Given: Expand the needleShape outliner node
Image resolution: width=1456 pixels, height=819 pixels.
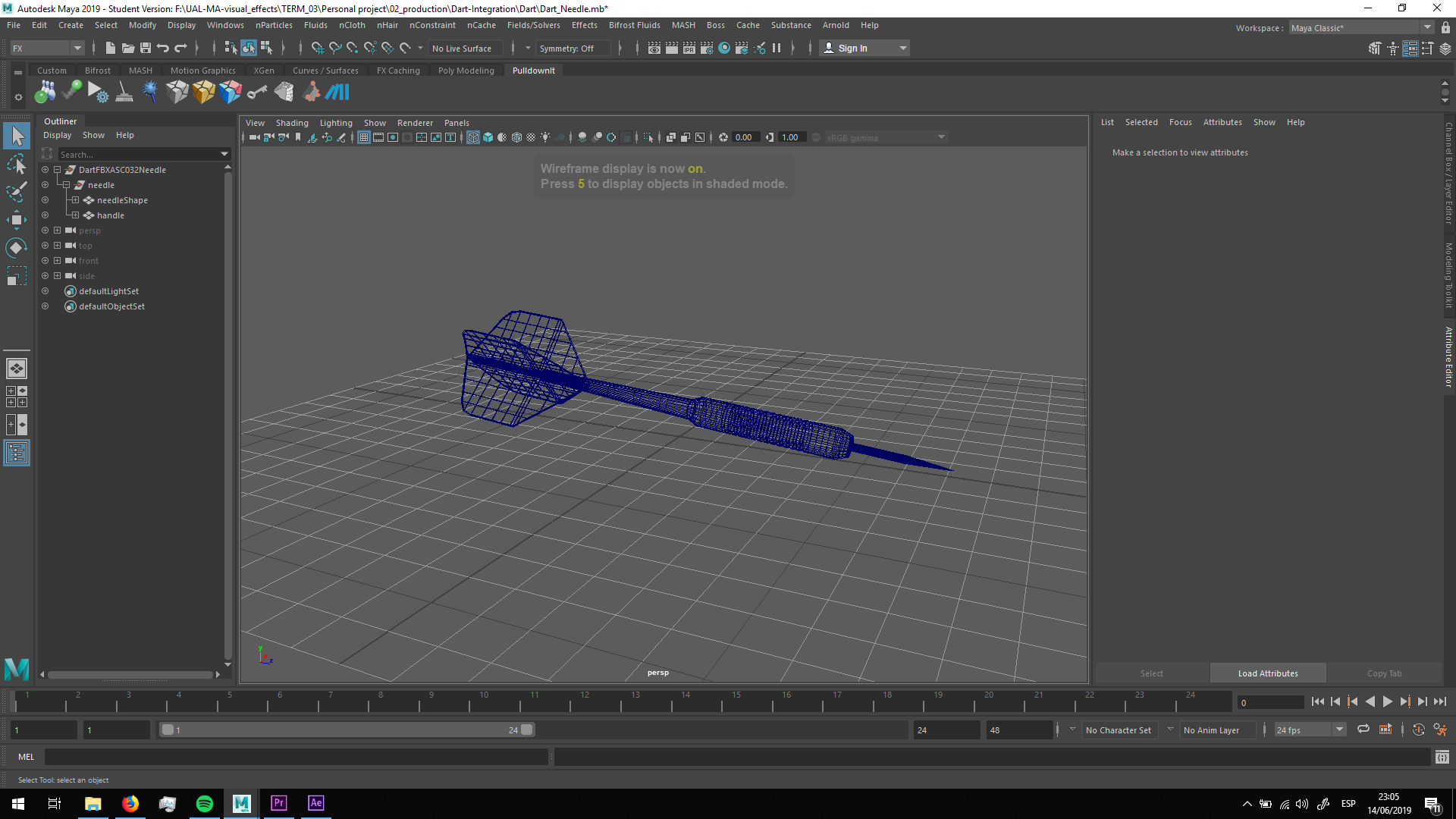Looking at the screenshot, I should click(x=75, y=200).
